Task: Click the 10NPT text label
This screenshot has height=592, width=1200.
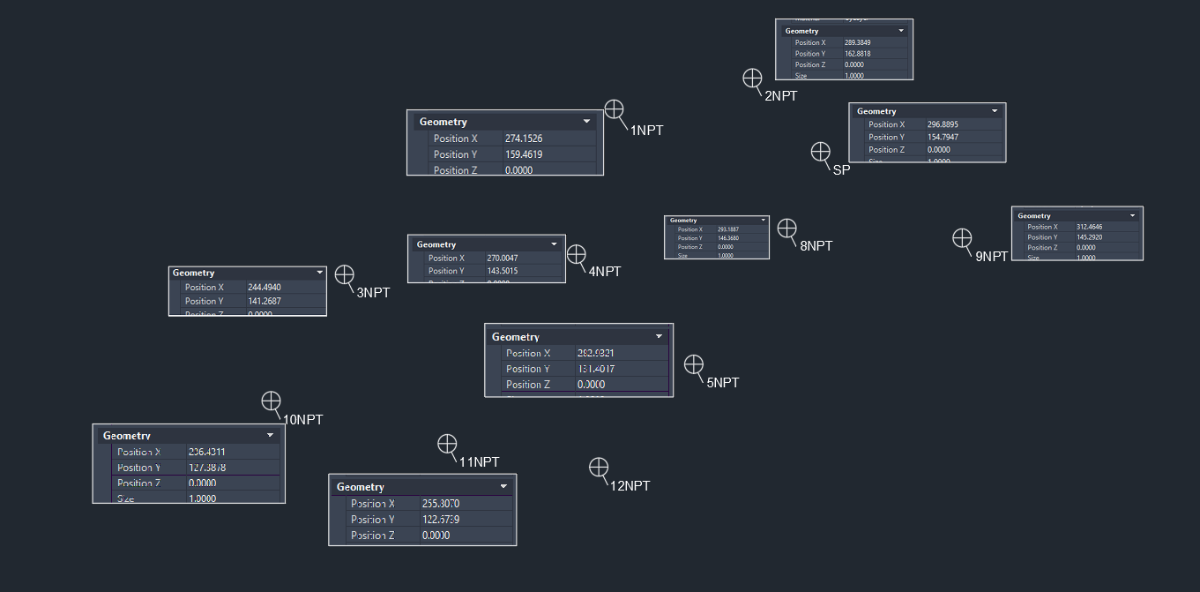Action: click(303, 420)
